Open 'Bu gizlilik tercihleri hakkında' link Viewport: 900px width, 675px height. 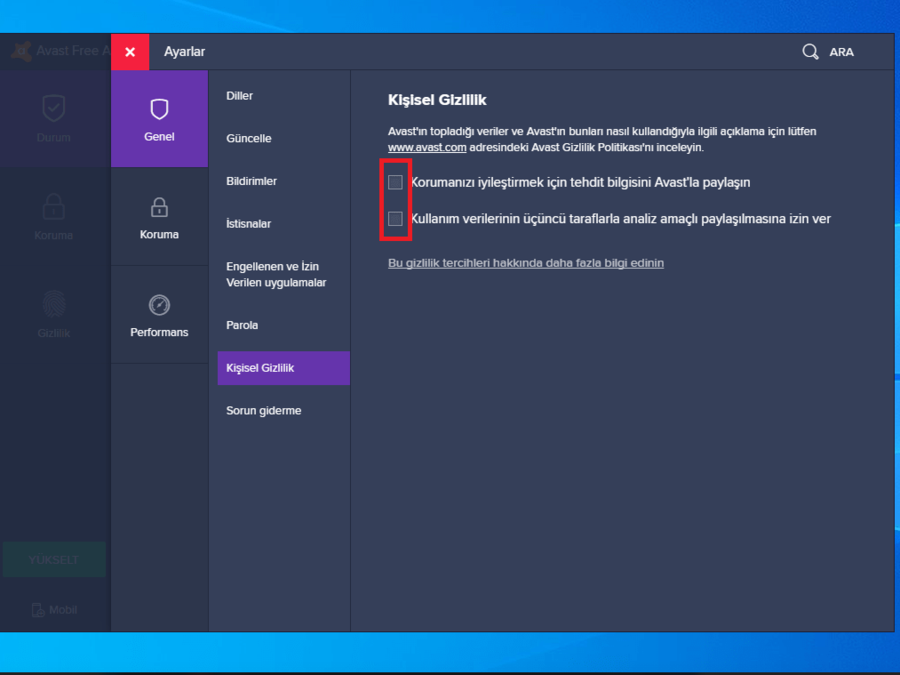pyautogui.click(x=526, y=263)
